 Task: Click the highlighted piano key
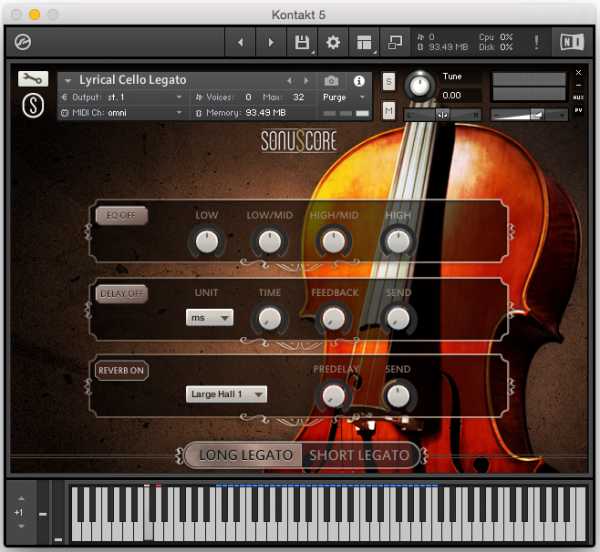pyautogui.click(x=148, y=531)
